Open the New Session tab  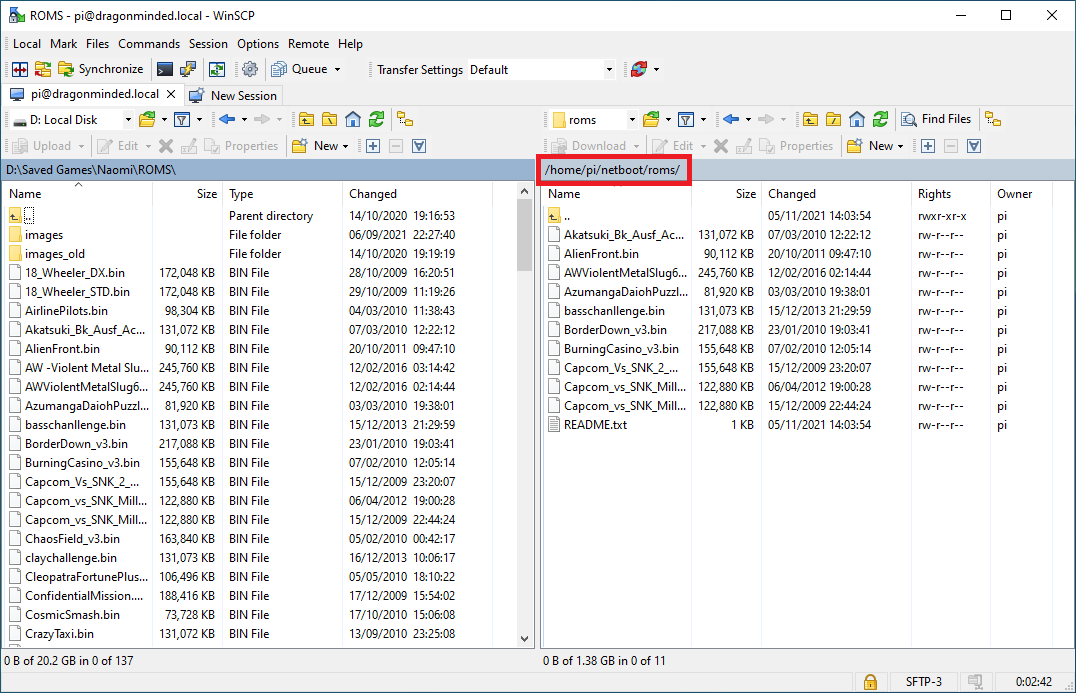point(234,95)
